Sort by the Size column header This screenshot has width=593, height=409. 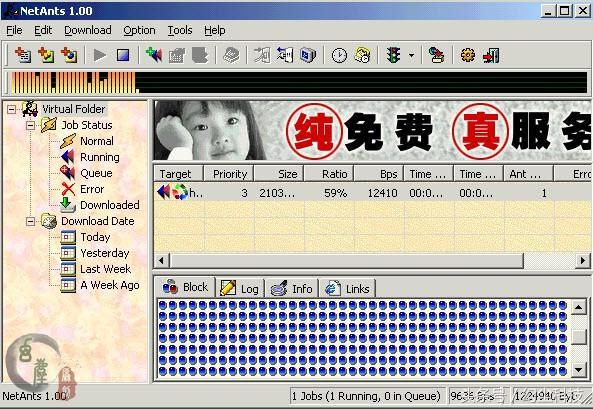279,174
